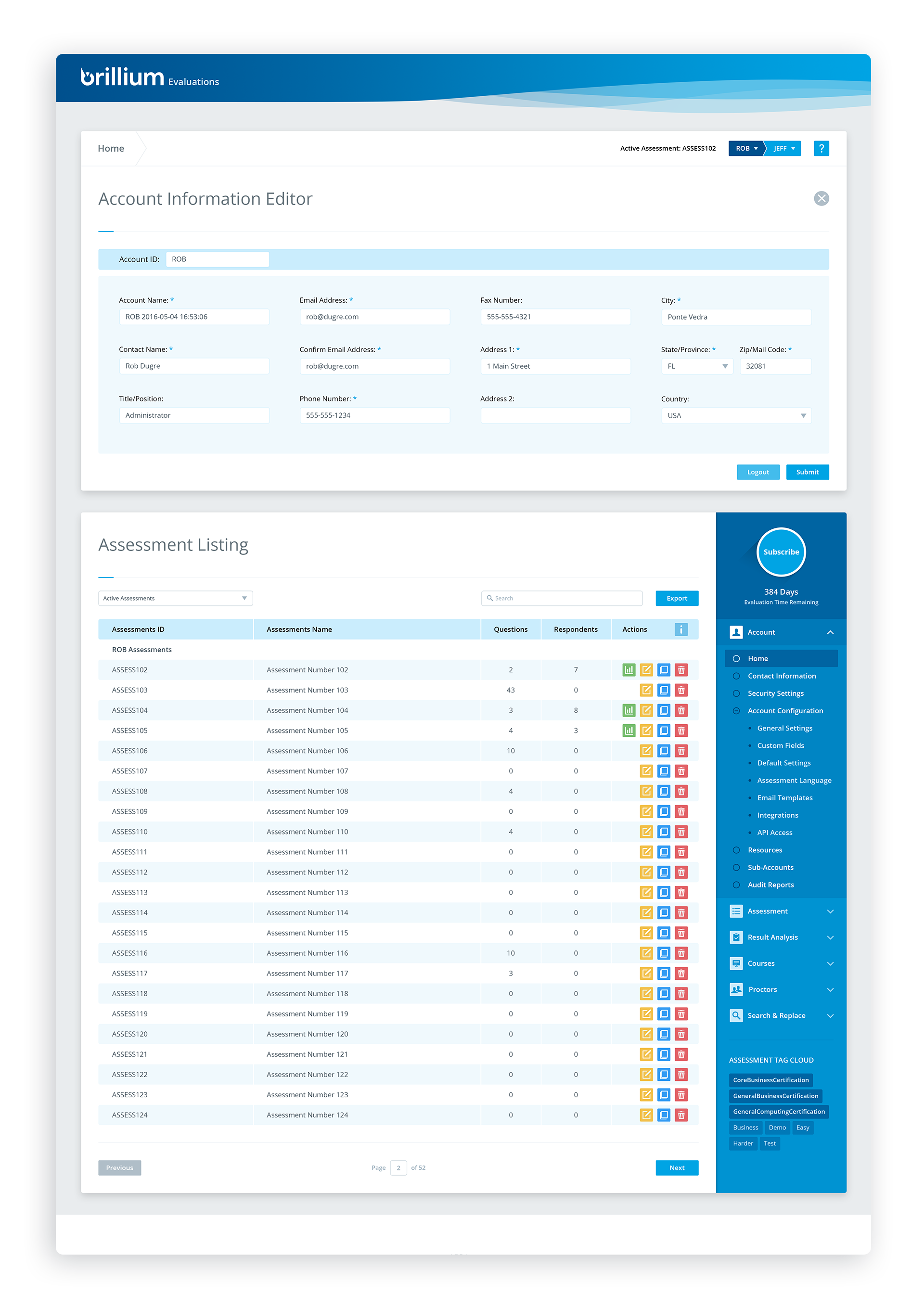Click the help question mark icon
The height and width of the screenshot is (1308, 924).
pyautogui.click(x=821, y=149)
